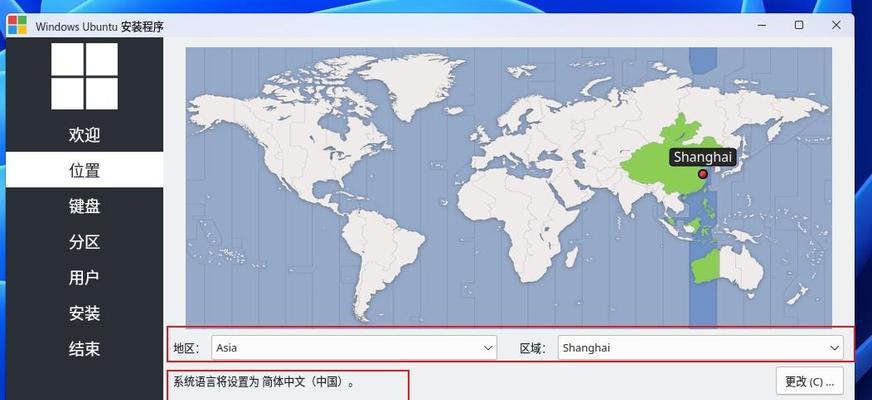The width and height of the screenshot is (872, 400).
Task: Open the 欢迎 step in sidebar
Action: (x=85, y=135)
